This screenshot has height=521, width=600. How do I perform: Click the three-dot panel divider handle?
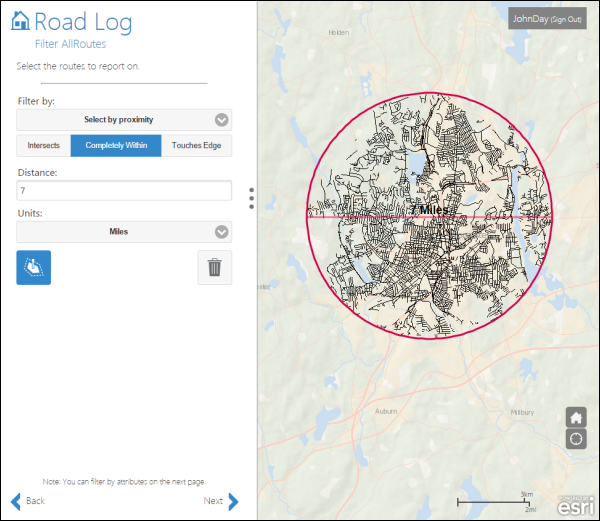(x=251, y=199)
